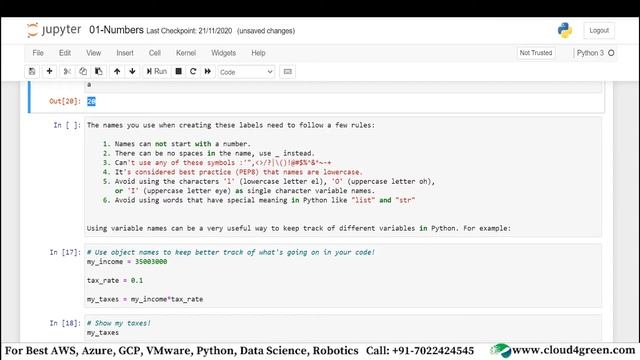Open the Edit menu

[x=64, y=53]
